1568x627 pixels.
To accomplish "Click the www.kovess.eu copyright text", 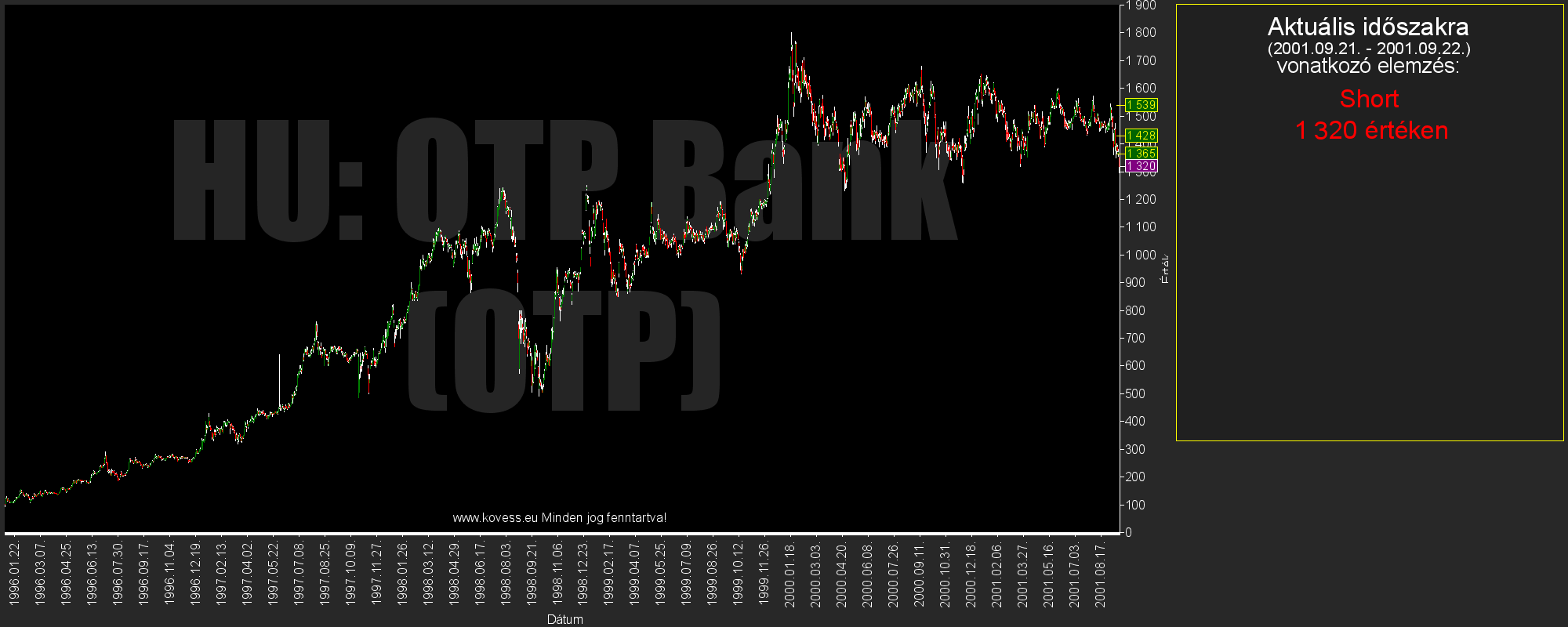I will click(x=559, y=517).
